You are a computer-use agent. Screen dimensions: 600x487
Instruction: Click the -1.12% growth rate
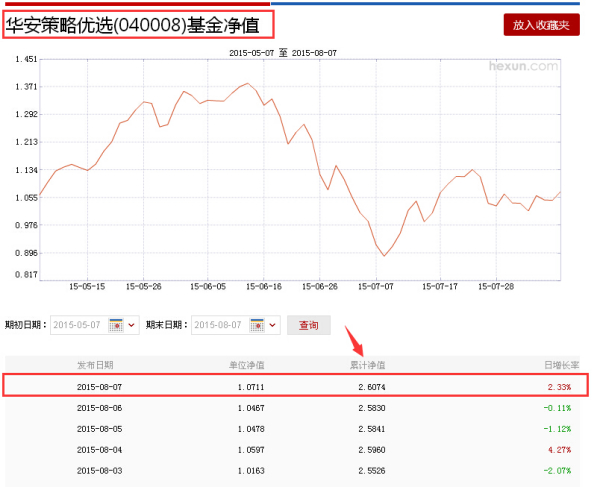(558, 429)
